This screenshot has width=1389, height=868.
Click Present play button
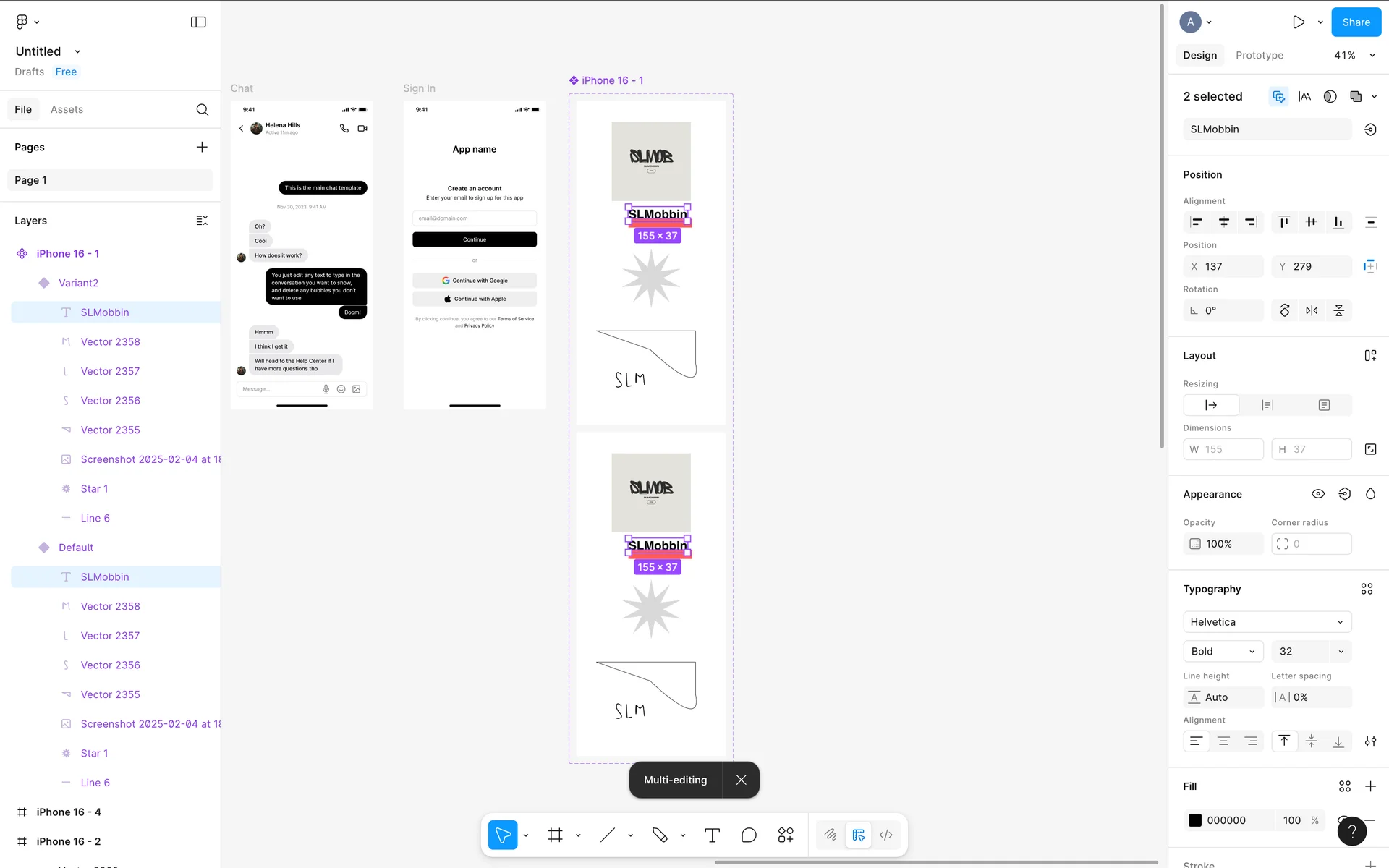pyautogui.click(x=1299, y=22)
